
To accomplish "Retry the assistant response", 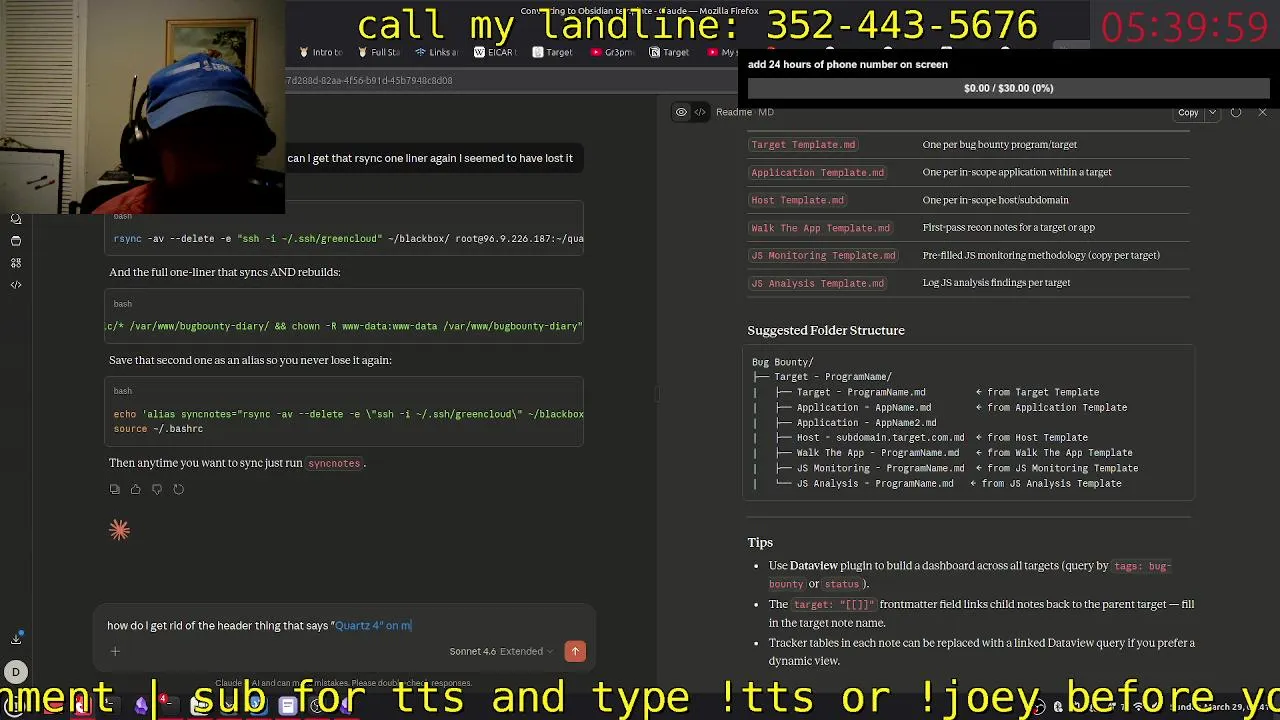I will pyautogui.click(x=178, y=489).
